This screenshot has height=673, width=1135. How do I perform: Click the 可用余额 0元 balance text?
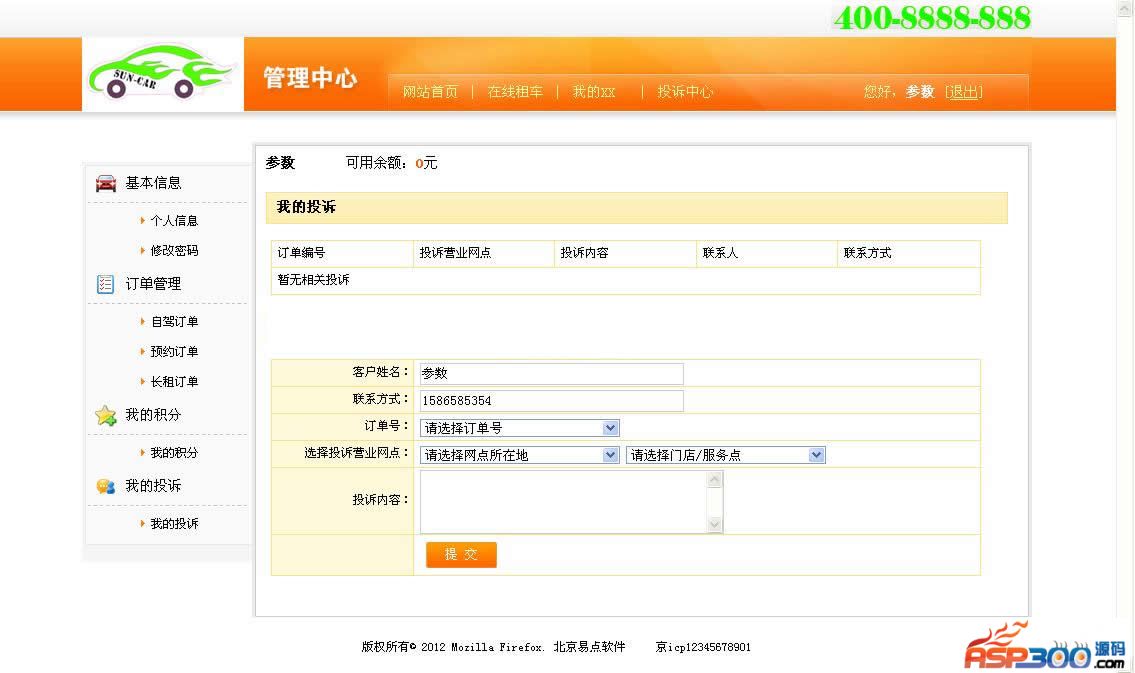[x=391, y=163]
